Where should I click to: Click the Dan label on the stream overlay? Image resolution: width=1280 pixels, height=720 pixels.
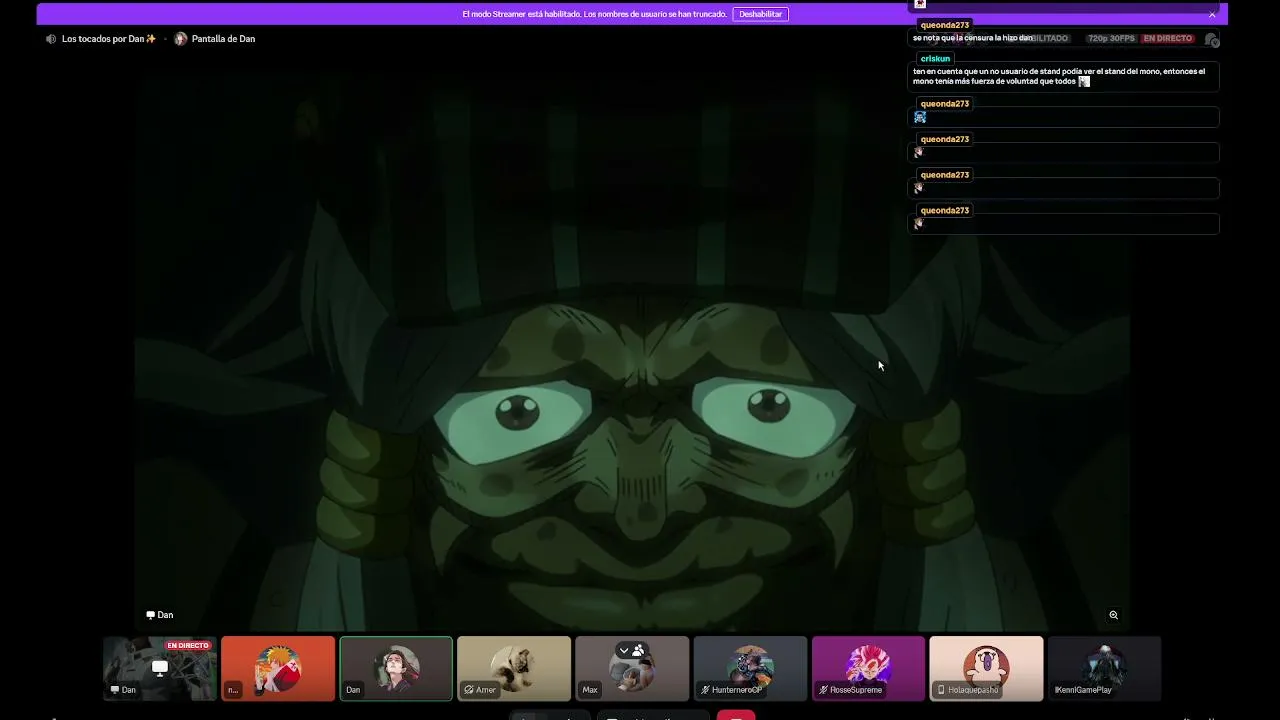tap(160, 615)
